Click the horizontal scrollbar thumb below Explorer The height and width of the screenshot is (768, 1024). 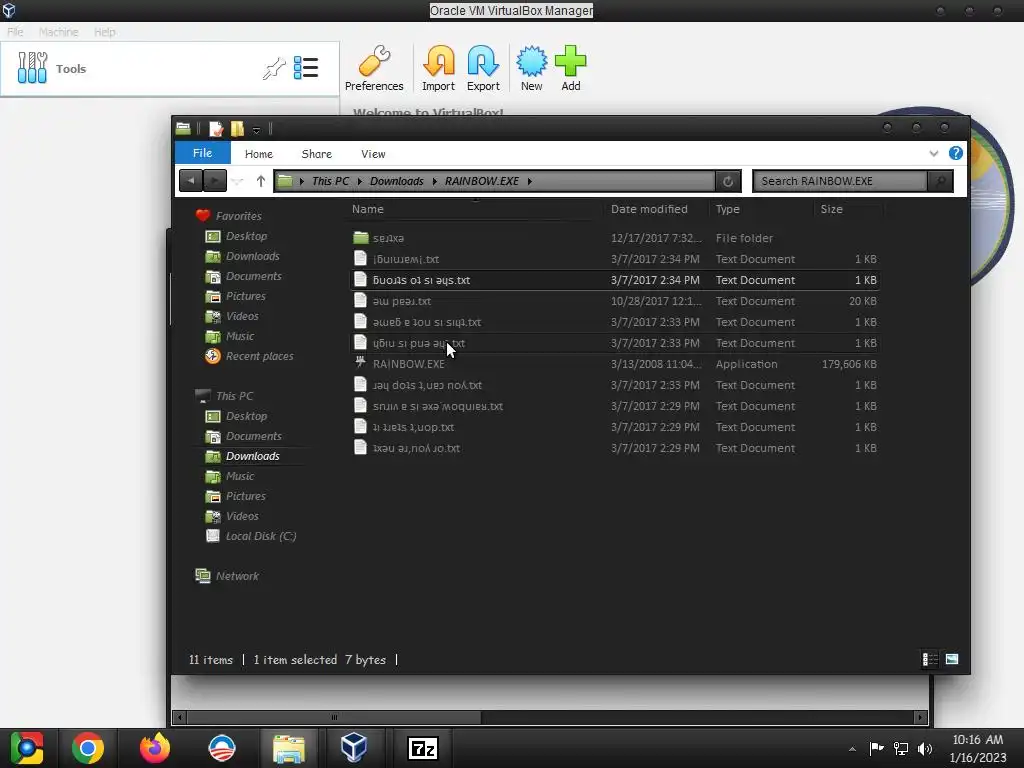click(x=334, y=717)
